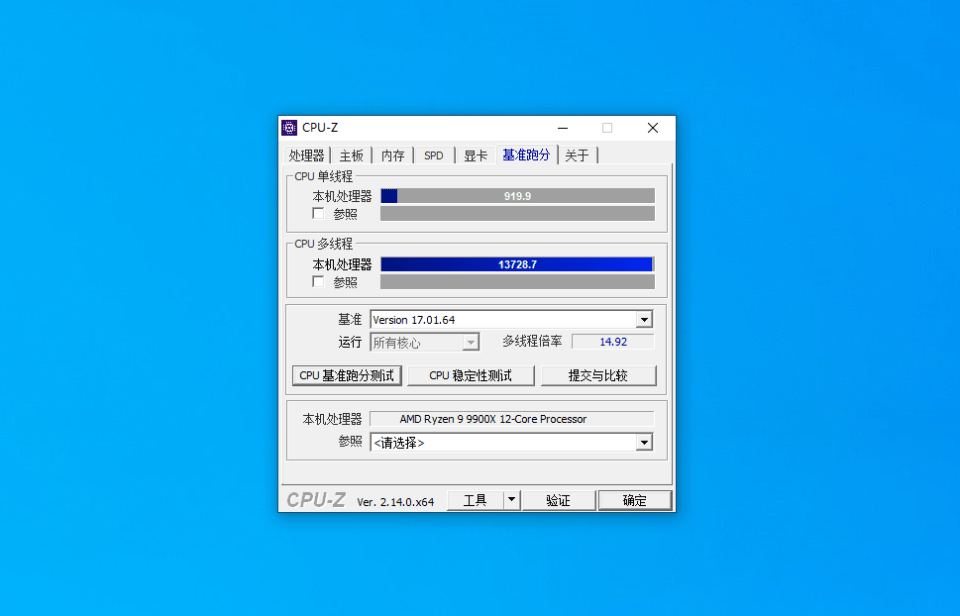Click the AMD Ryzen 9 9900X processor field

click(x=512, y=419)
